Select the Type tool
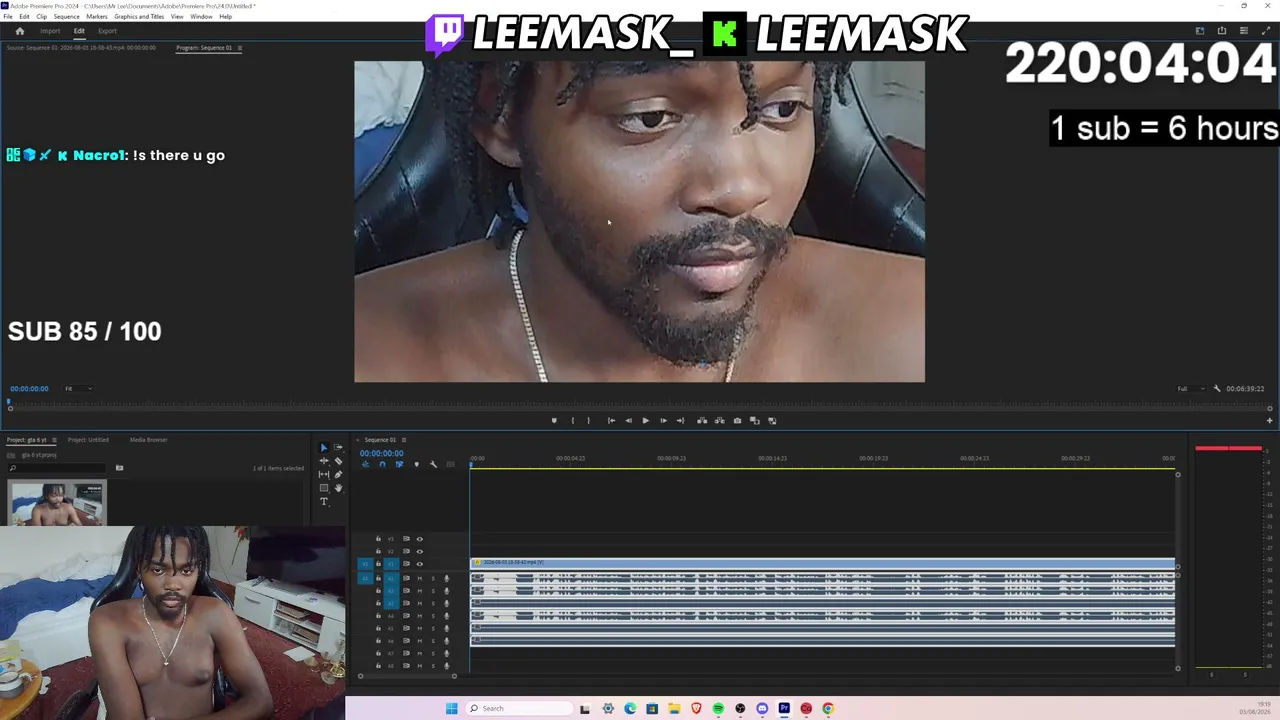This screenshot has width=1280, height=720. [323, 501]
